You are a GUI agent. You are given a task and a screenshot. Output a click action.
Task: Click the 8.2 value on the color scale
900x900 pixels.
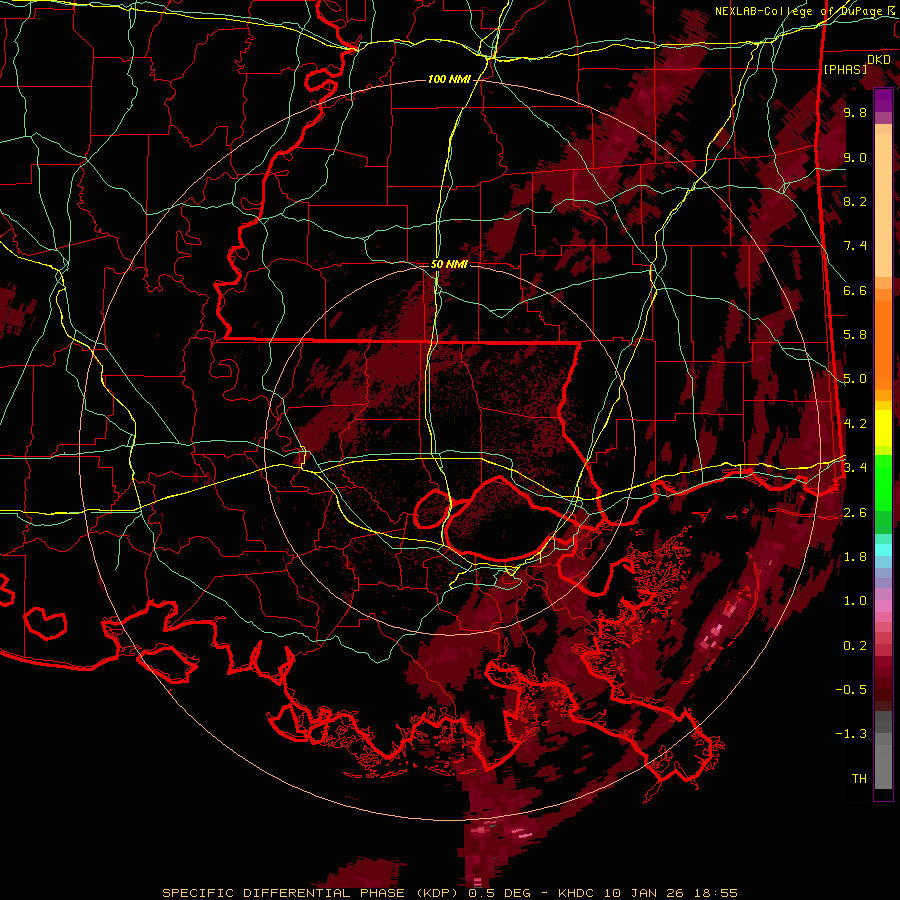[855, 201]
